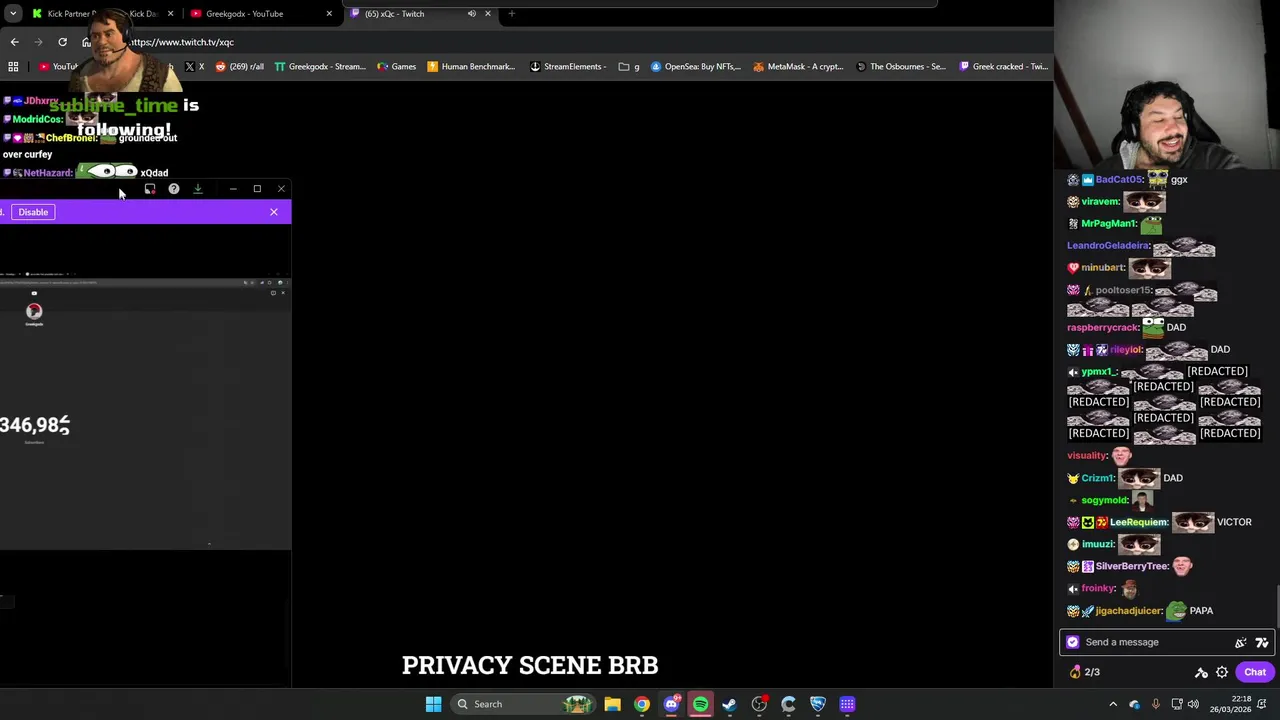Click the purple Chat send button
This screenshot has width=1280, height=720.
tap(1255, 672)
